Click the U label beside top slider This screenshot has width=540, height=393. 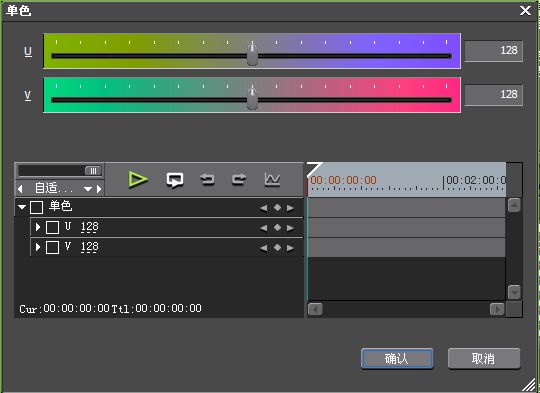pyautogui.click(x=28, y=52)
